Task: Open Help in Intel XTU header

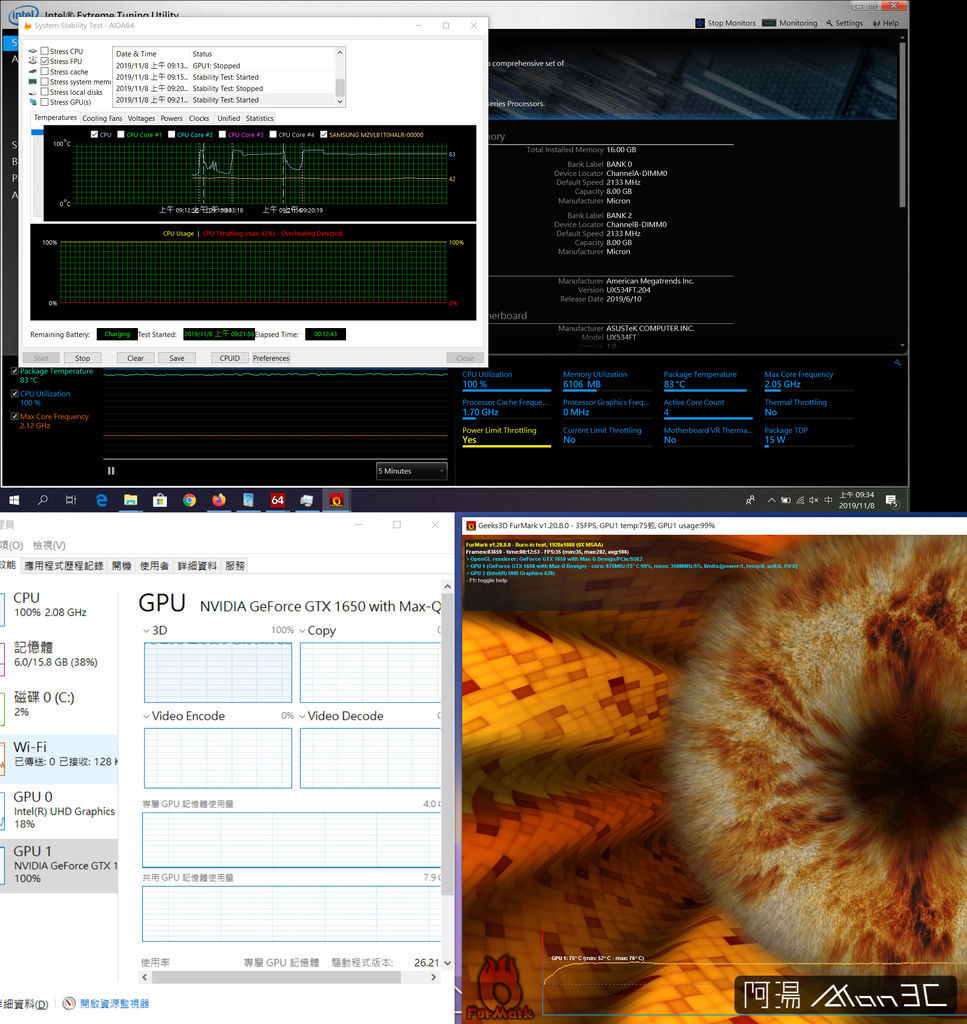Action: 886,23
